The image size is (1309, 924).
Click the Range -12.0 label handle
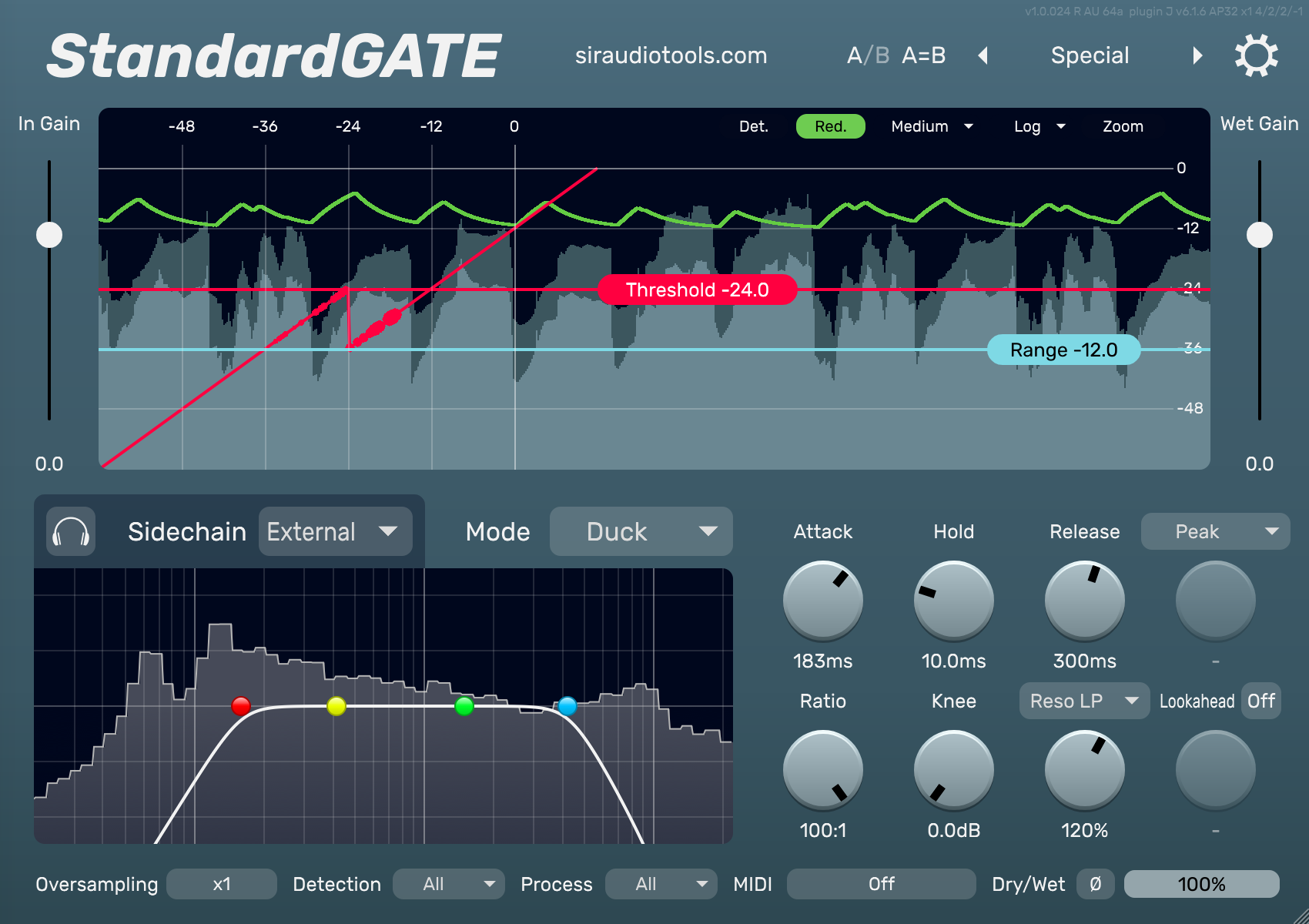pos(1063,350)
